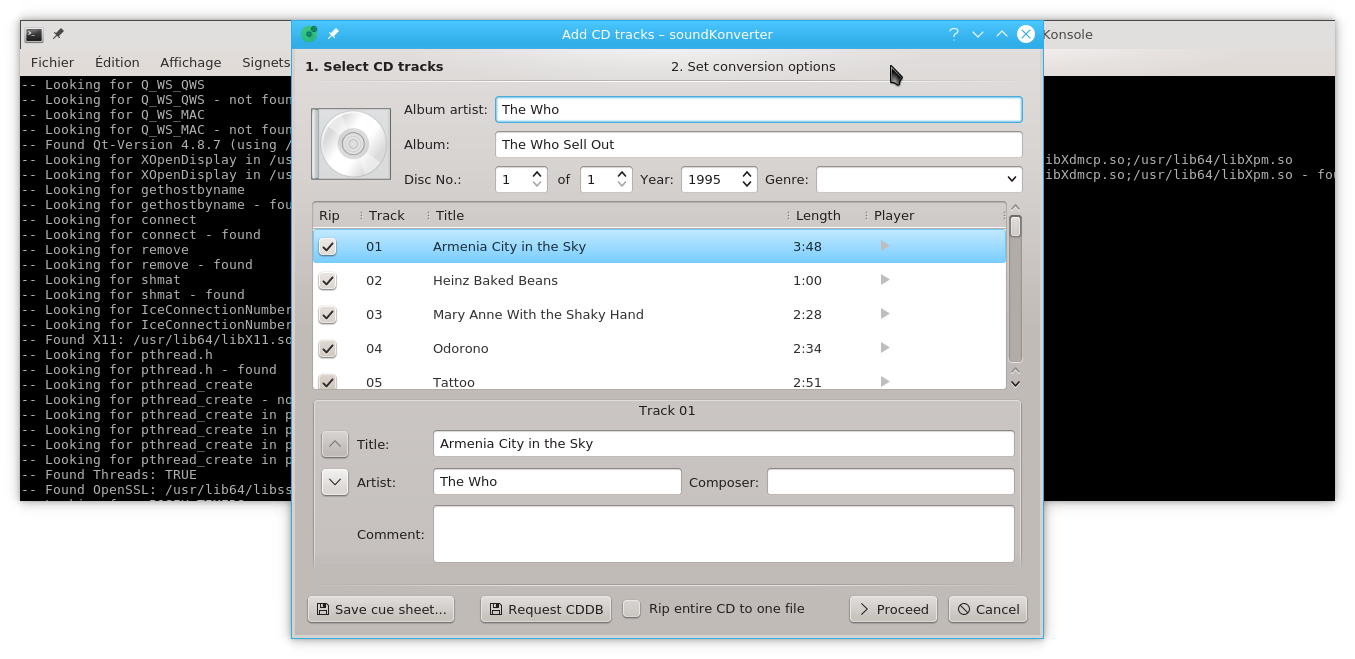This screenshot has height=659, width=1355.
Task: Decrease the Year value
Action: (x=747, y=185)
